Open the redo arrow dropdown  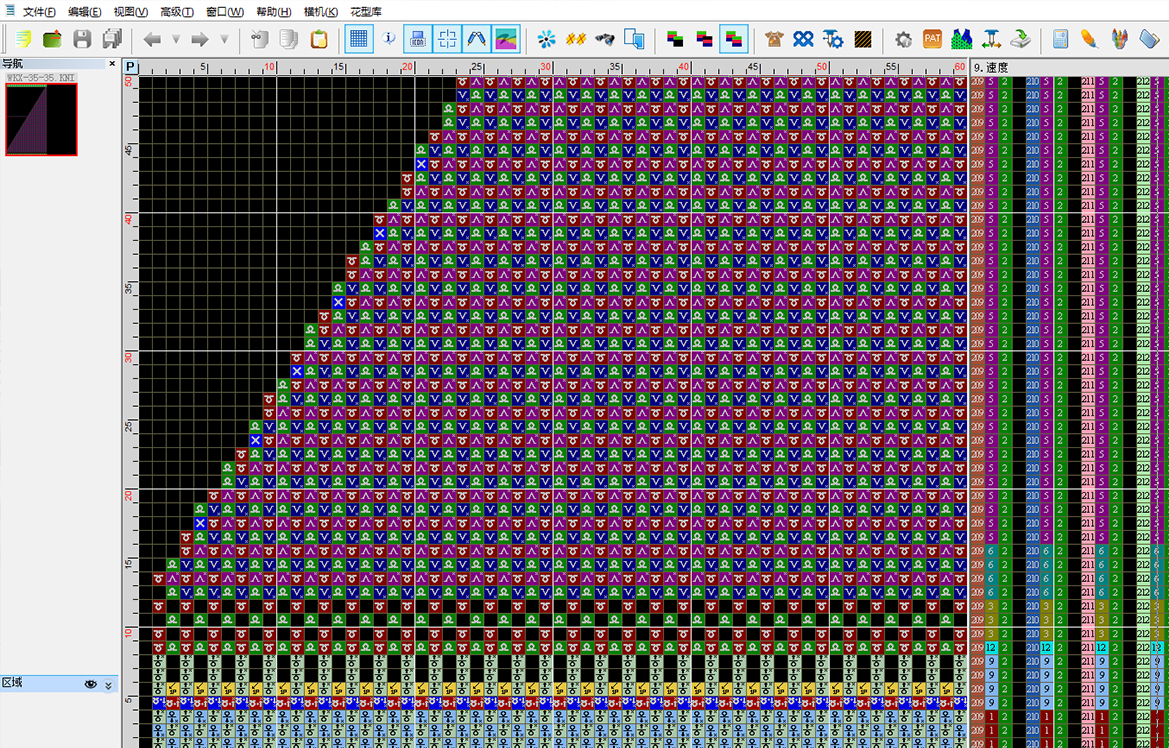click(224, 39)
